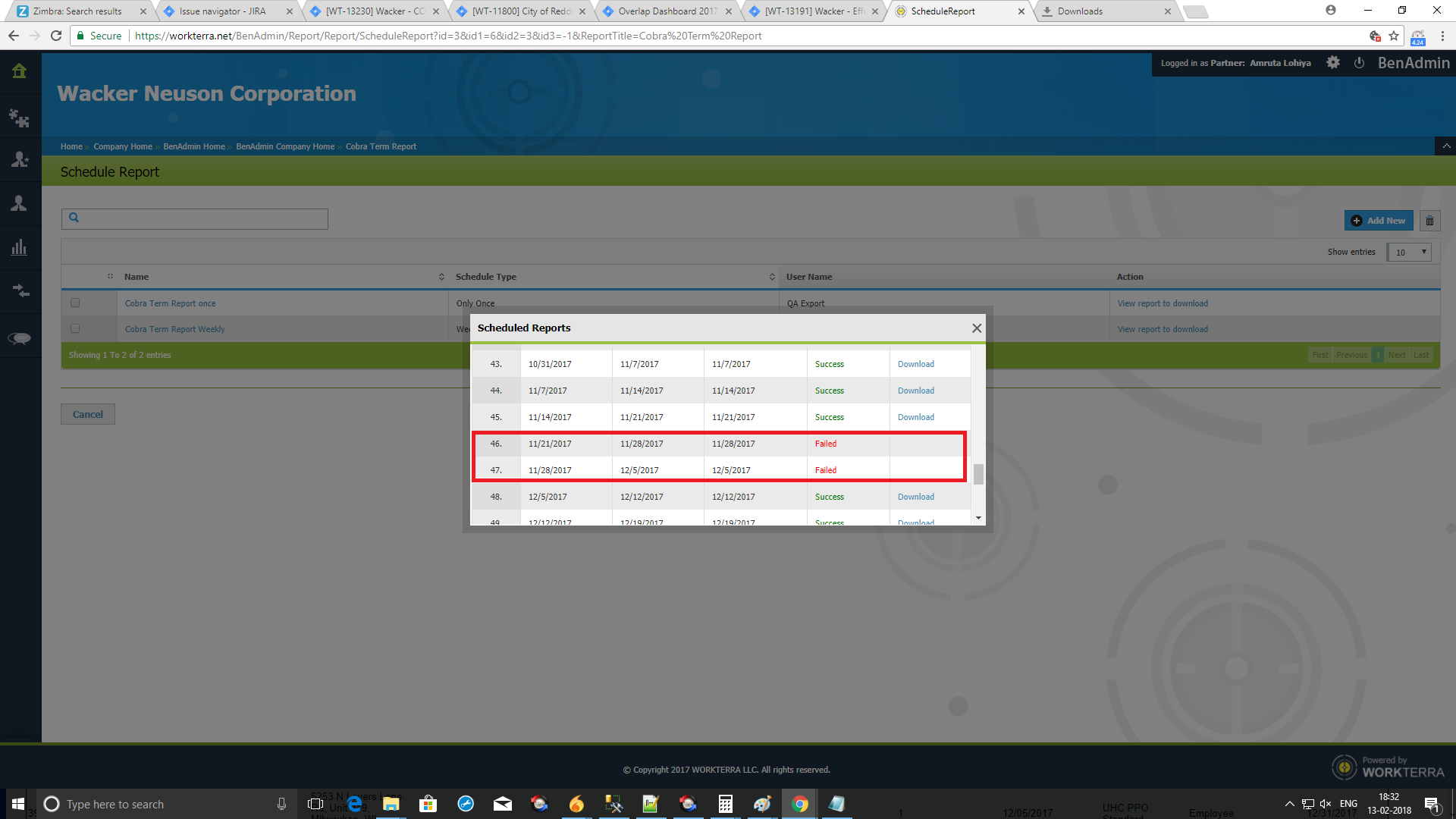
Task: Open notification center icon
Action: pos(1432,804)
